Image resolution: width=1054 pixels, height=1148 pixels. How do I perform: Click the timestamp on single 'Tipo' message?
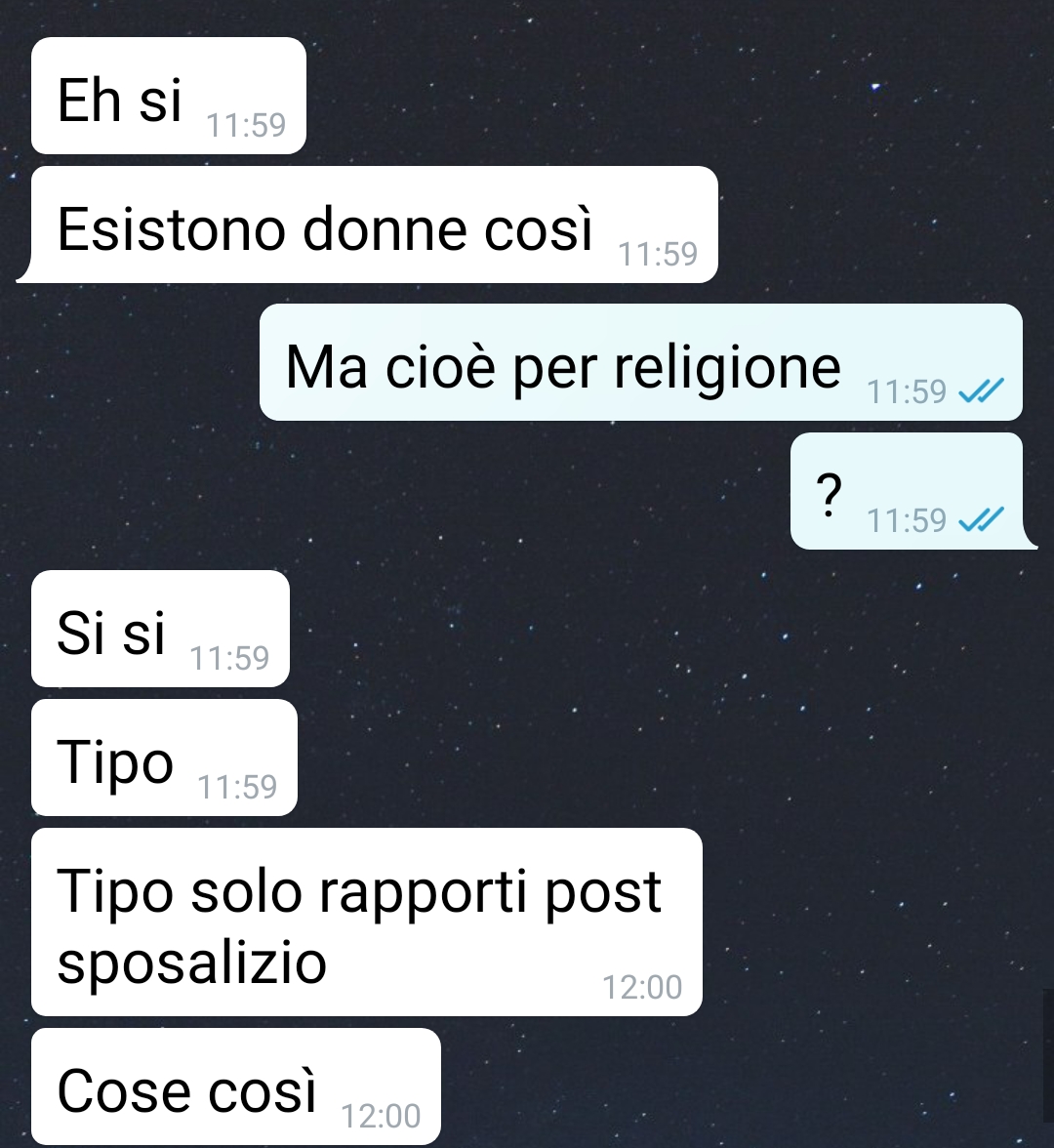click(x=238, y=787)
